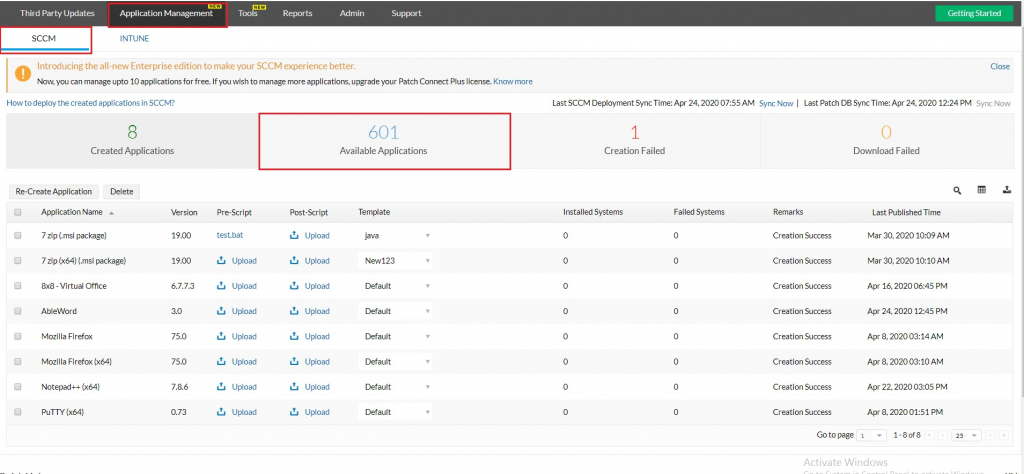Open the Admin menu
The width and height of the screenshot is (1024, 474).
click(x=352, y=13)
